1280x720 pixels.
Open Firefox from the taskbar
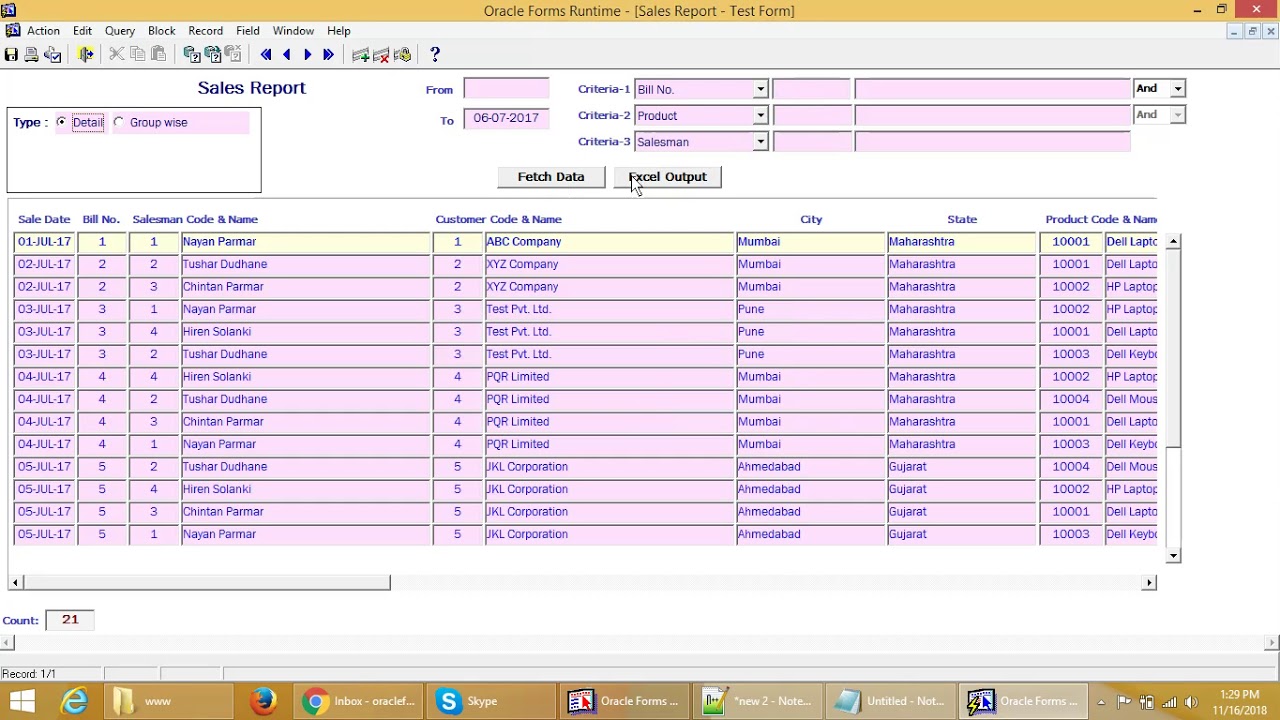[264, 701]
